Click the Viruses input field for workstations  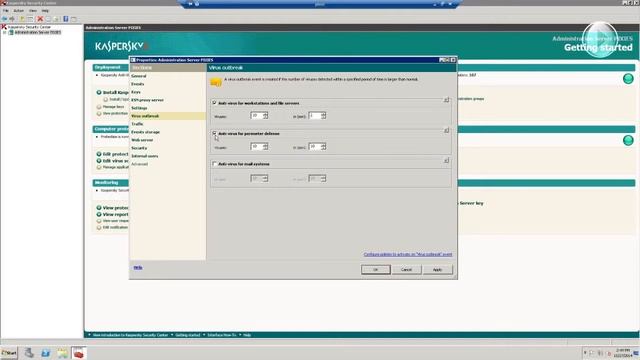[257, 116]
